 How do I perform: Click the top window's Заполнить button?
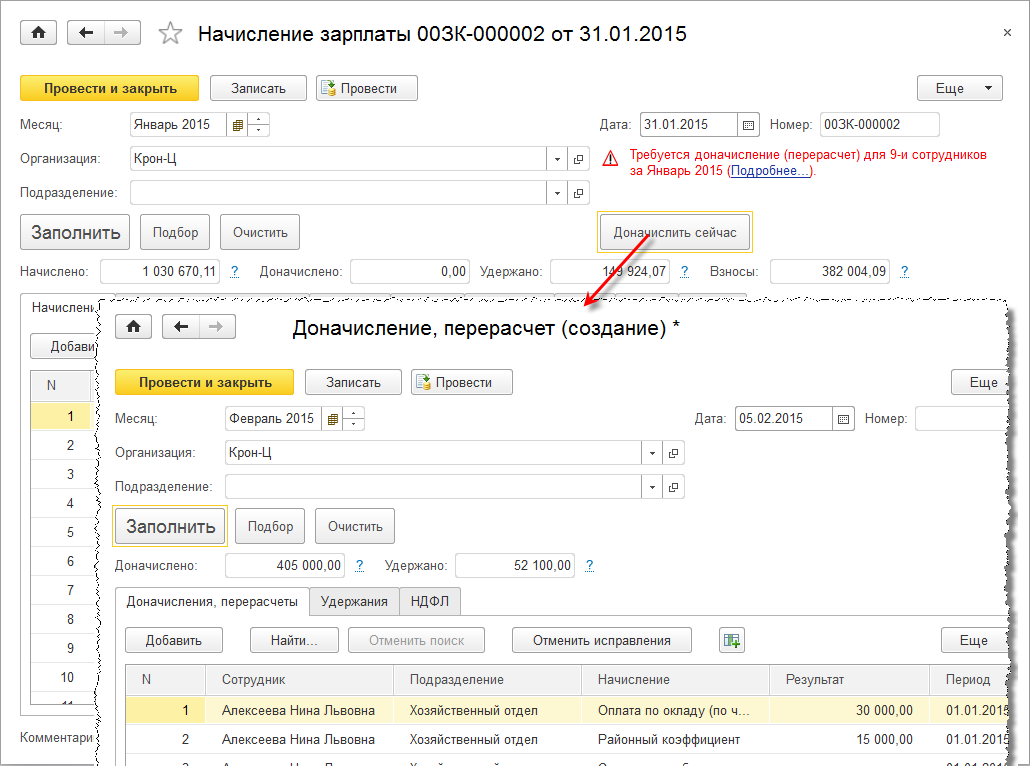(x=75, y=232)
